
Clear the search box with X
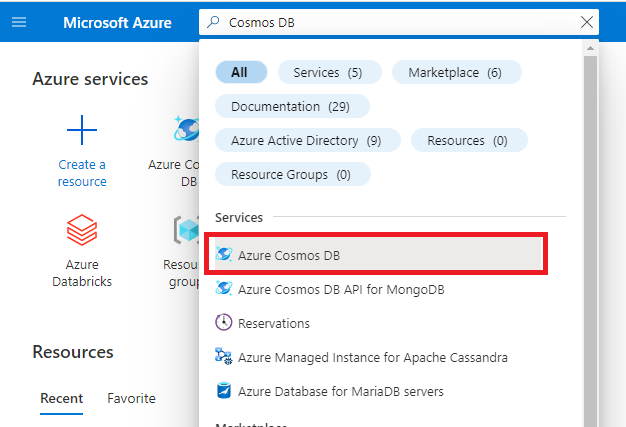586,22
